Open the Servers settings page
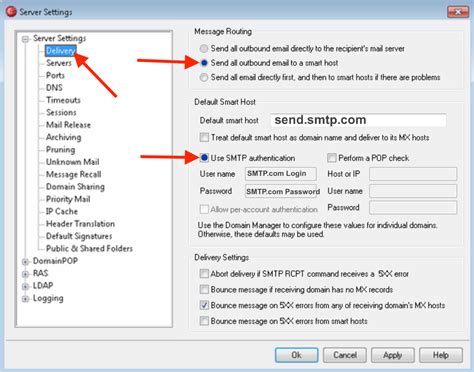Viewport: 474px width, 372px height. 59,63
